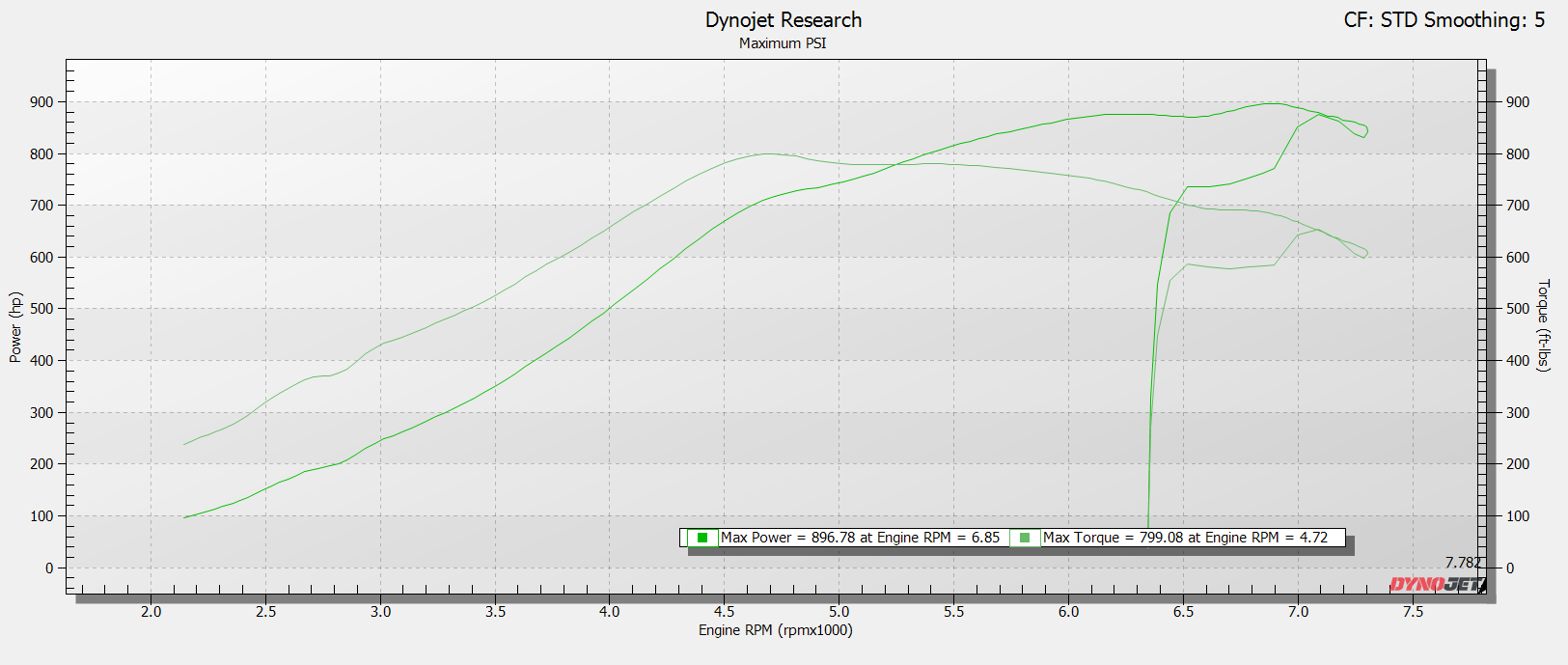Click the 7.782 value near the lower right
The height and width of the screenshot is (665, 1568).
click(1462, 563)
